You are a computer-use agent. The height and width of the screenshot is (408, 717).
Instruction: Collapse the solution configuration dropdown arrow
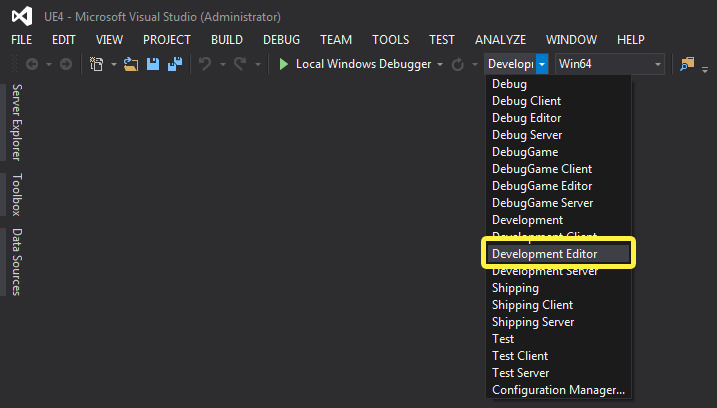pyautogui.click(x=542, y=64)
